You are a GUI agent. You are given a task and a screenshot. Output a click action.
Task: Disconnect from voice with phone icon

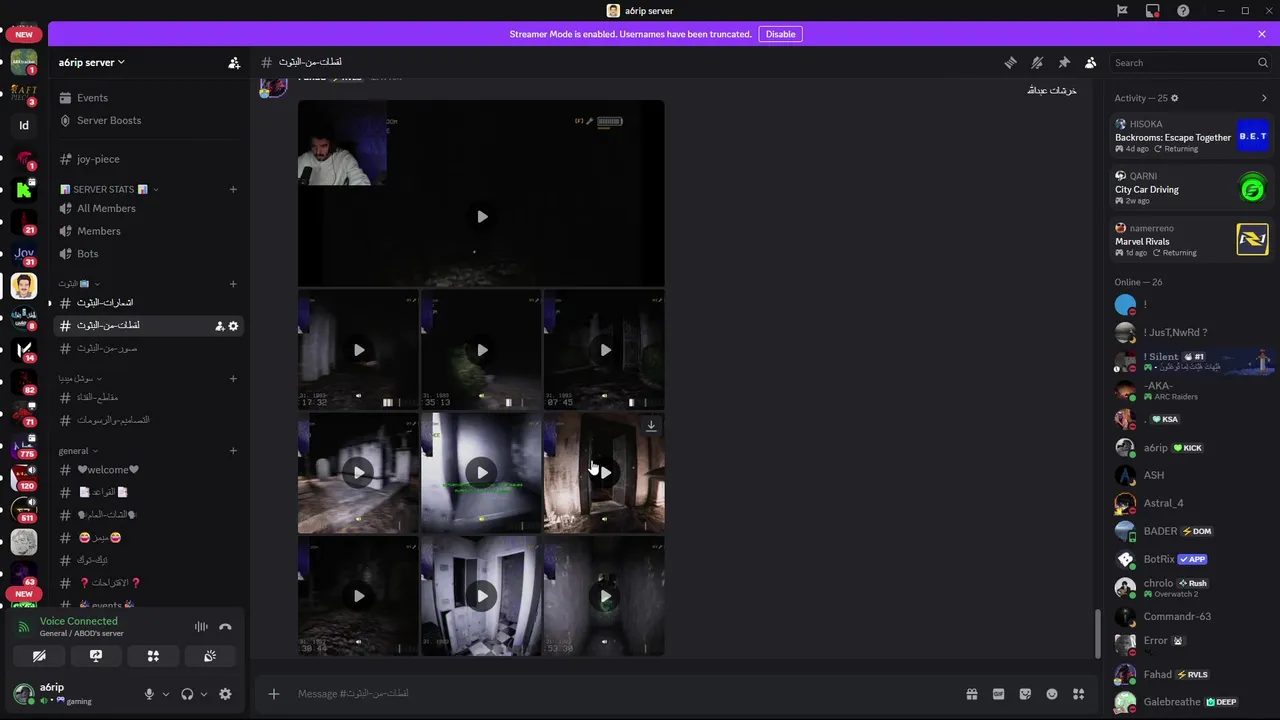(225, 627)
